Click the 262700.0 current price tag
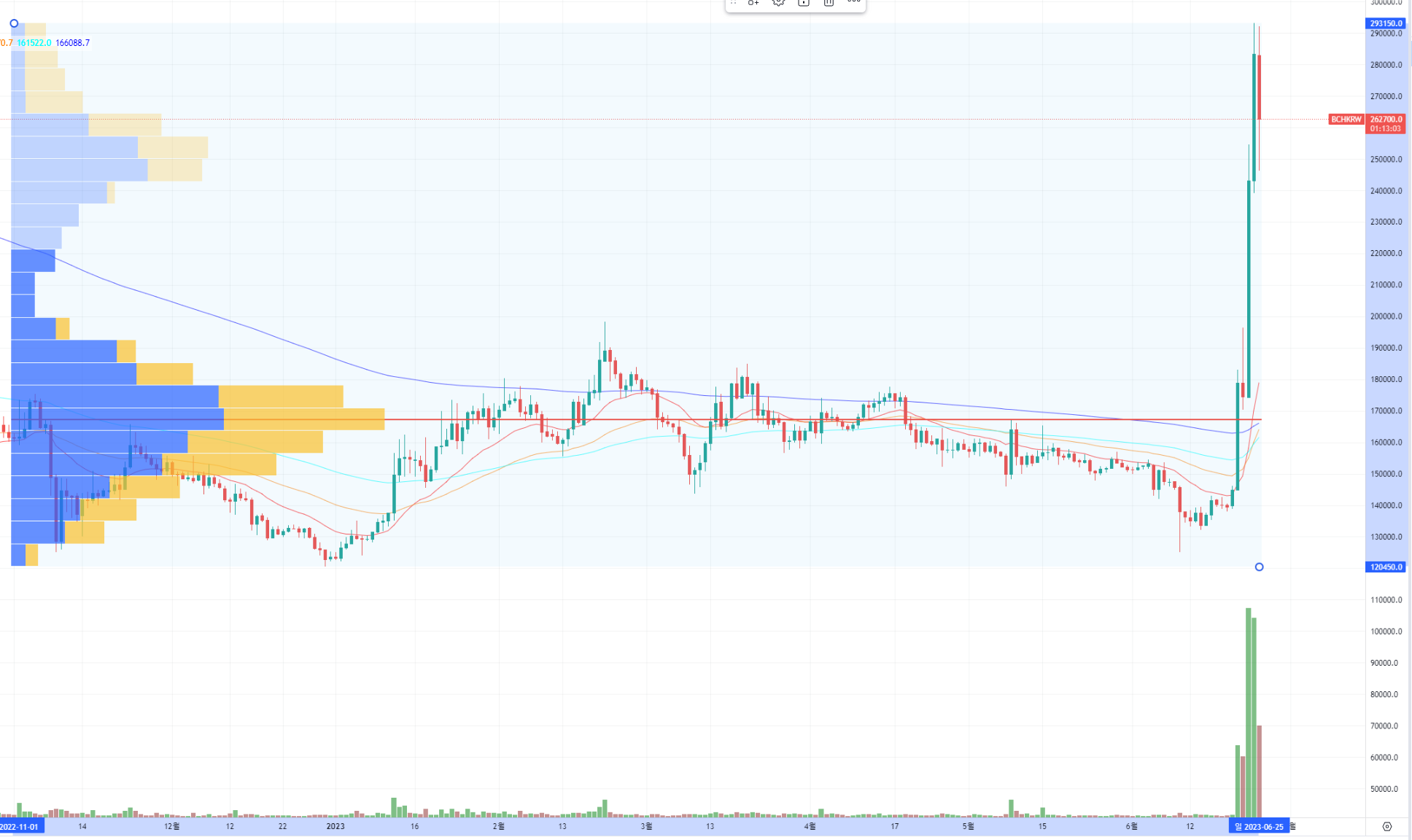Viewport: 1412px width, 840px height. [1386, 119]
